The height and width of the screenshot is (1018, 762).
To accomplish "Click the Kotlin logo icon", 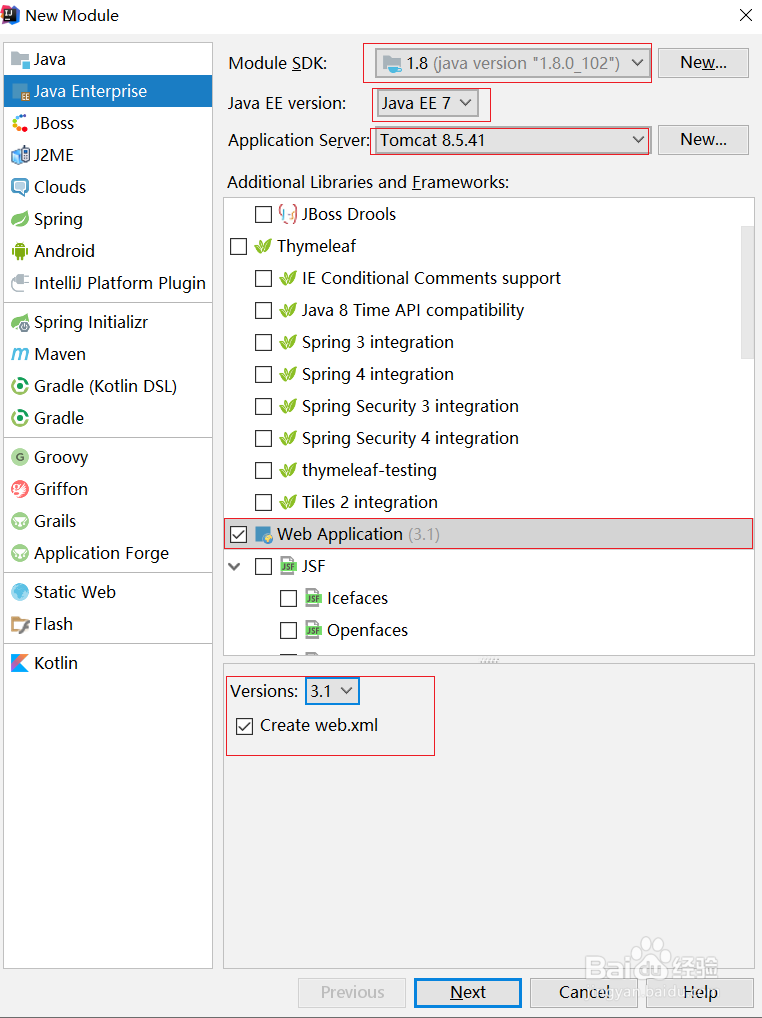I will click(19, 663).
